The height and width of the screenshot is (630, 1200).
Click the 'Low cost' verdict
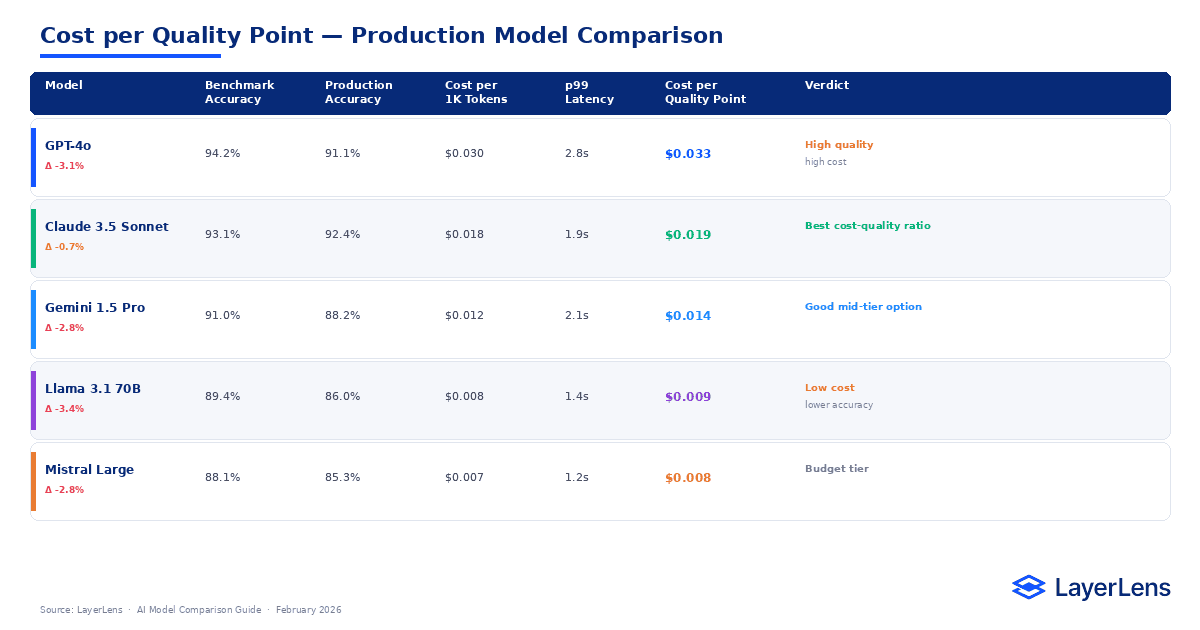pyautogui.click(x=830, y=388)
